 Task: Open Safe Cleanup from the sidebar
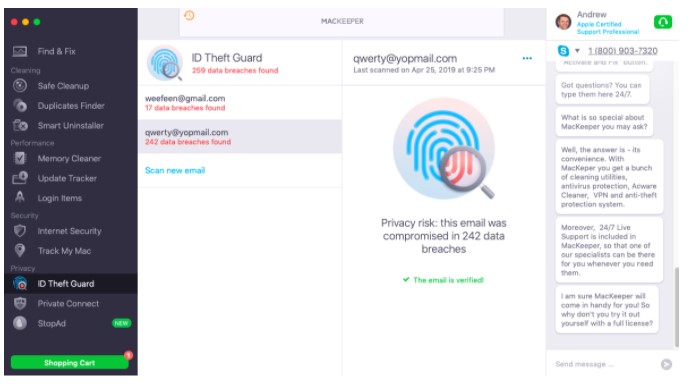click(x=63, y=86)
